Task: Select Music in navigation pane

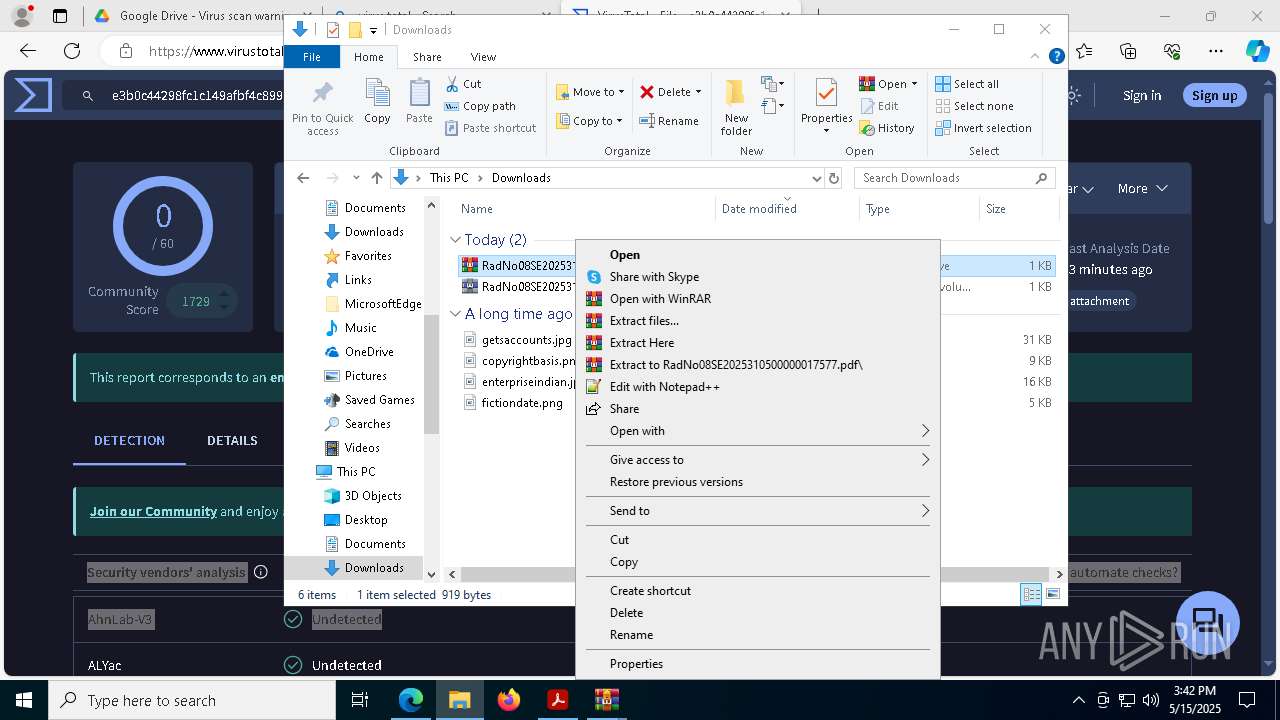Action: (360, 328)
